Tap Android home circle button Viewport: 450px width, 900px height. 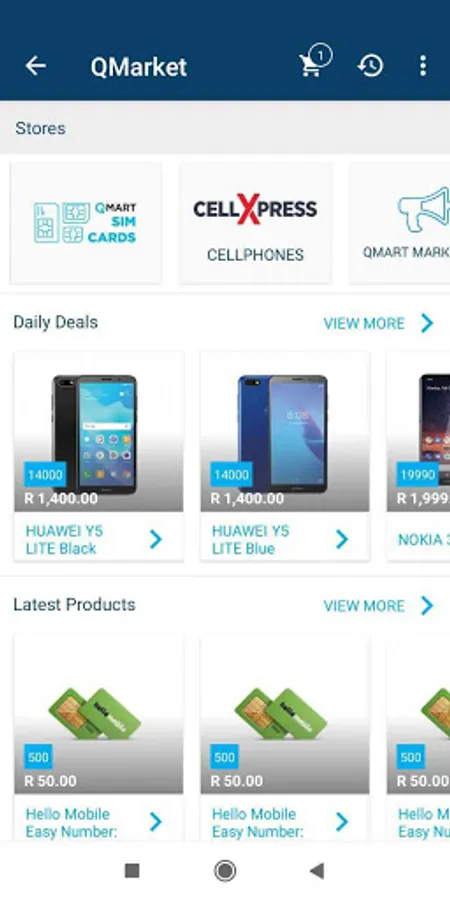click(225, 871)
